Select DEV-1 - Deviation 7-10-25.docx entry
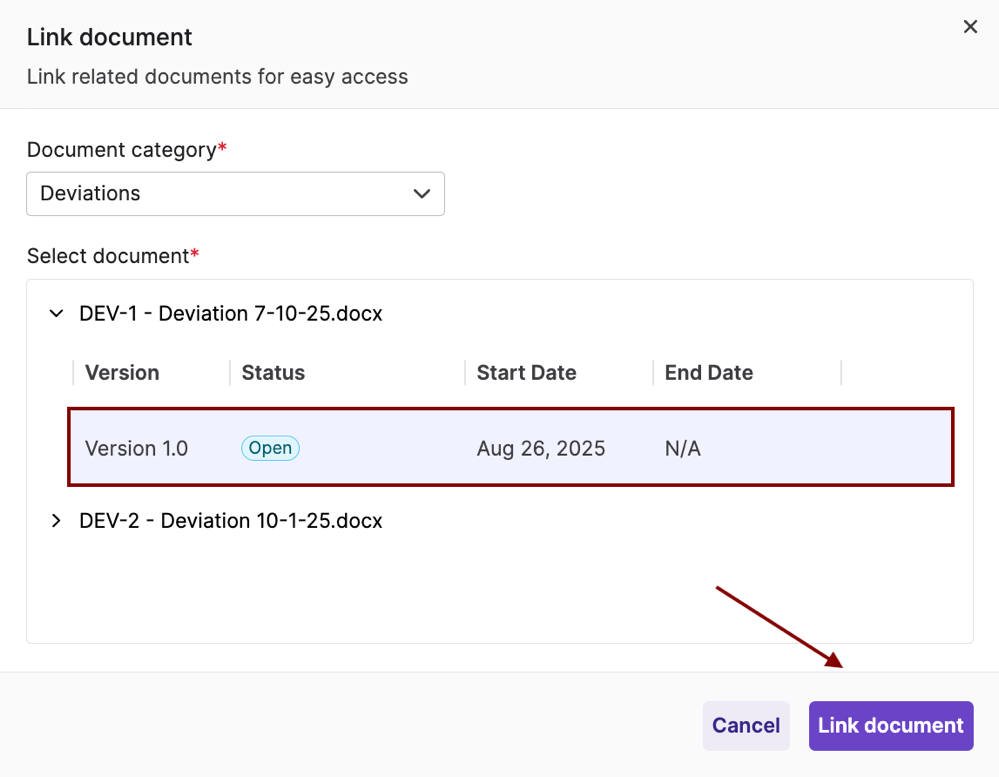Screen dimensions: 999x777 (x=230, y=314)
